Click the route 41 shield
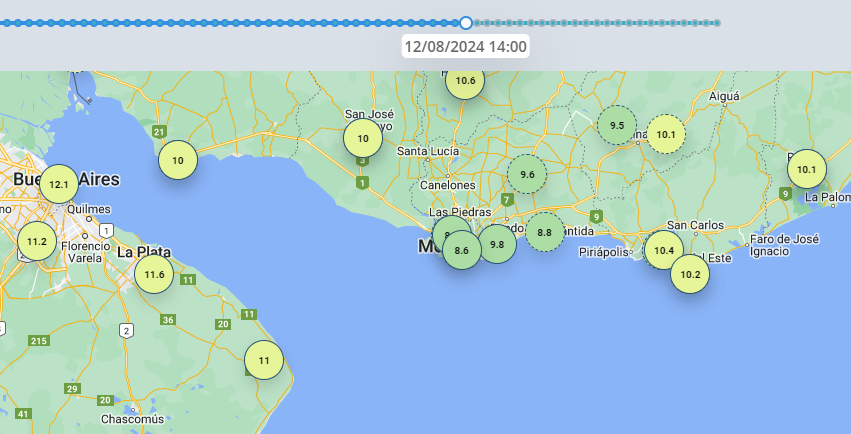This screenshot has width=851, height=434. tap(22, 414)
